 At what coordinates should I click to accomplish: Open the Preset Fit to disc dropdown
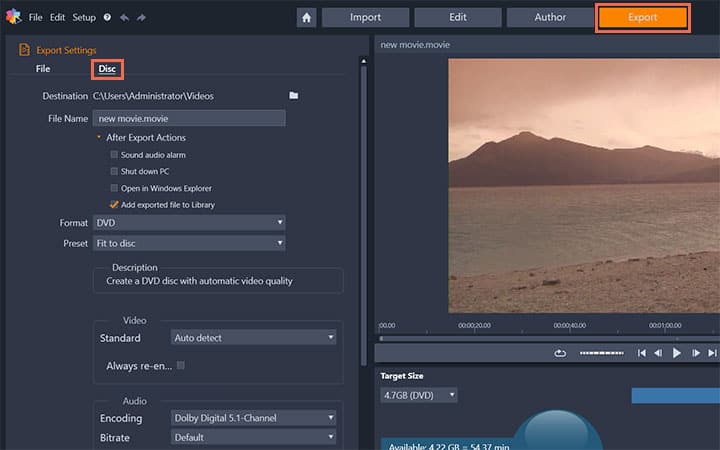coord(189,243)
